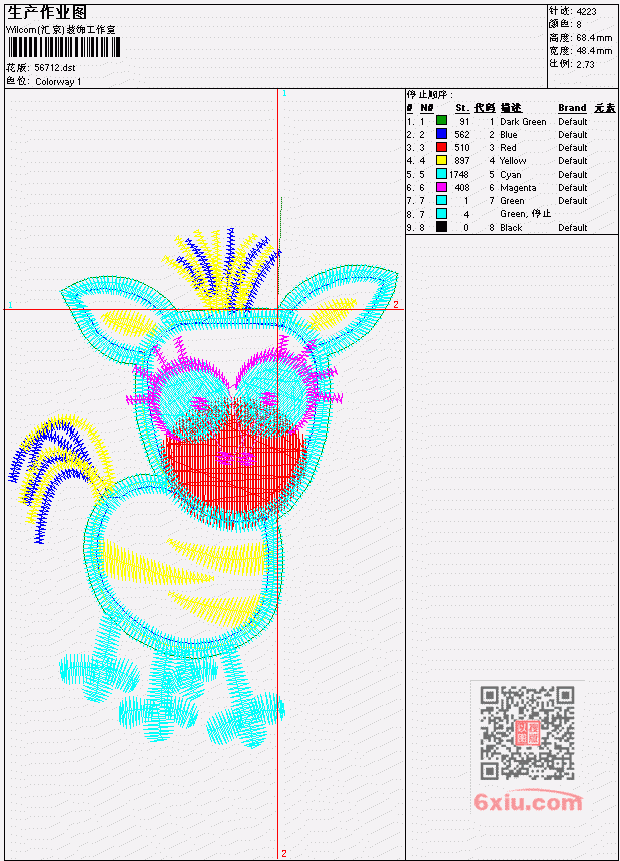Click the '颜色: 8' colors entry
This screenshot has width=620, height=861.
pos(565,24)
